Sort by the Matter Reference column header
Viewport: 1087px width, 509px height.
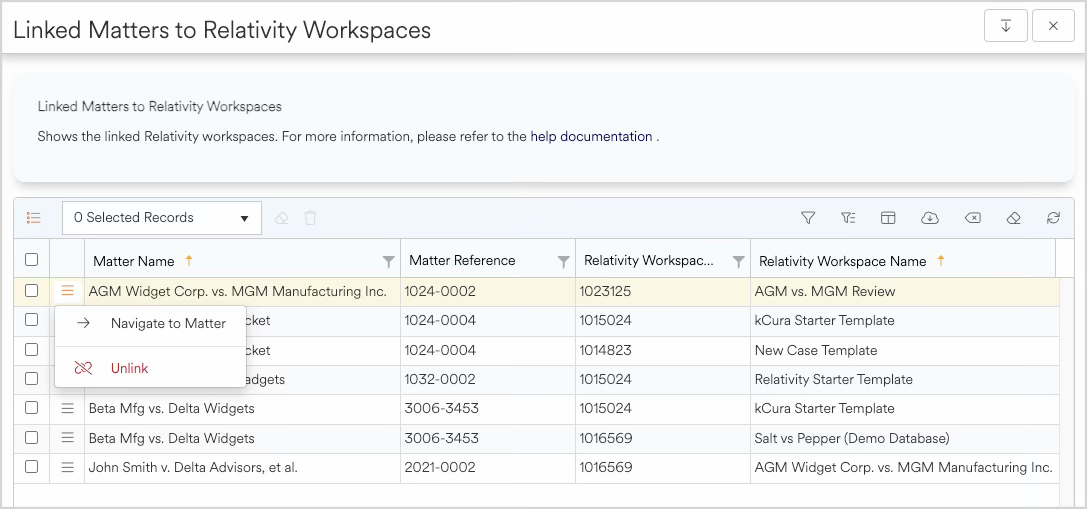[x=462, y=261]
